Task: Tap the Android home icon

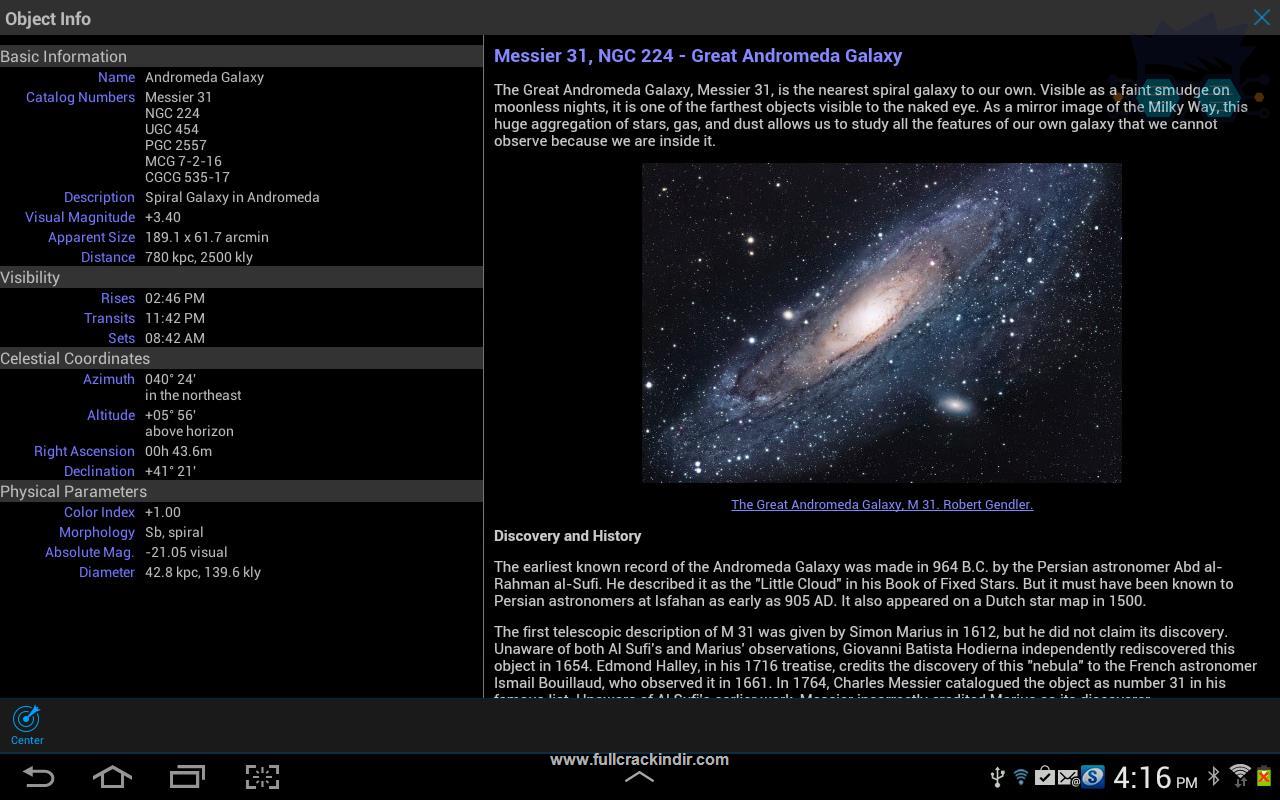Action: (x=112, y=776)
